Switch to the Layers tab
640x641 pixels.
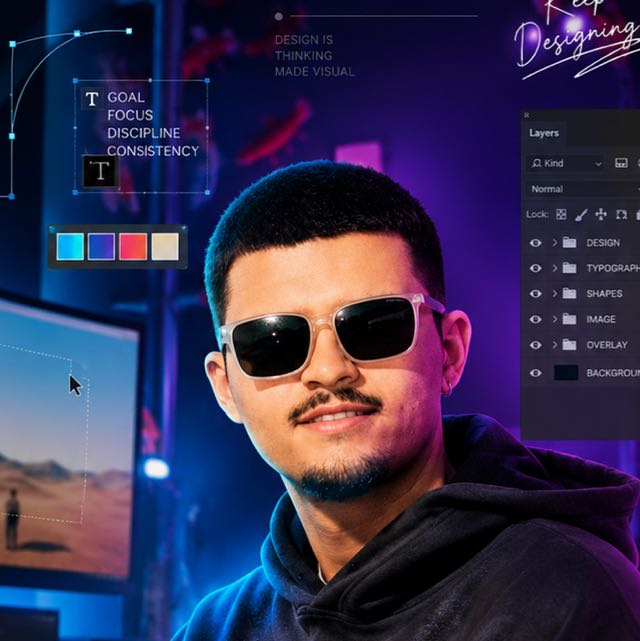pos(544,133)
